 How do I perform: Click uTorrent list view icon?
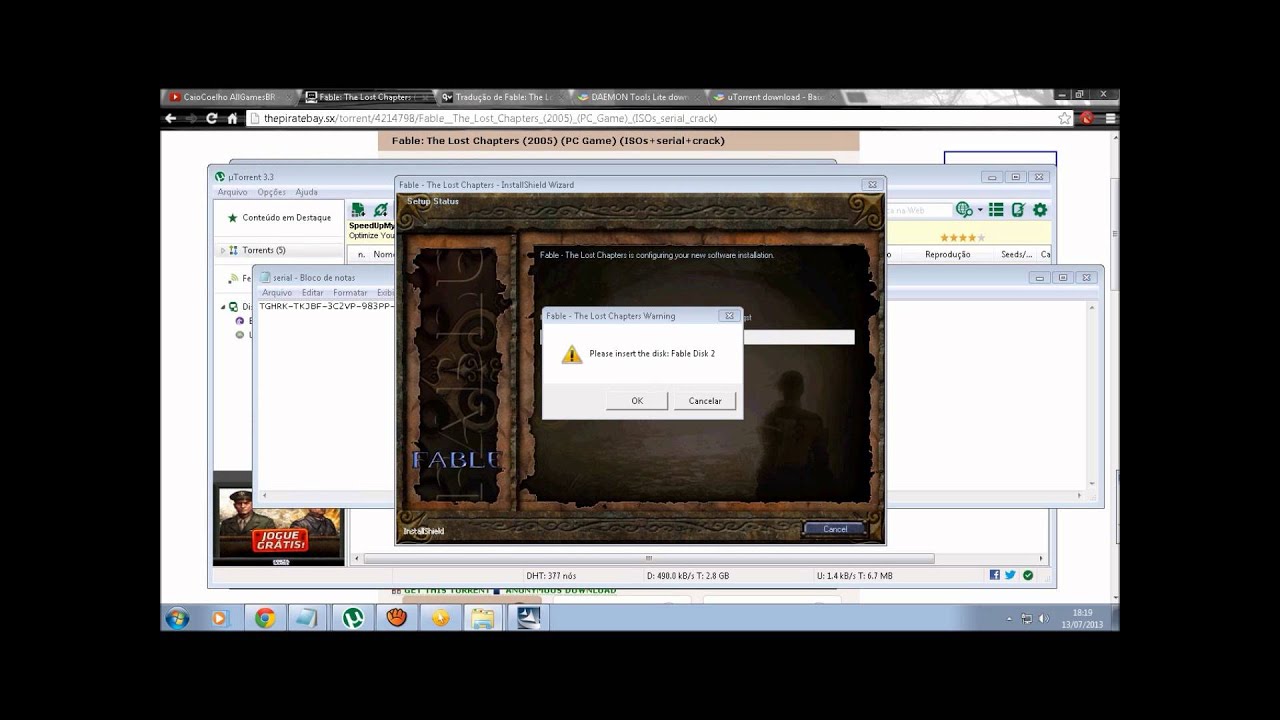coord(996,210)
